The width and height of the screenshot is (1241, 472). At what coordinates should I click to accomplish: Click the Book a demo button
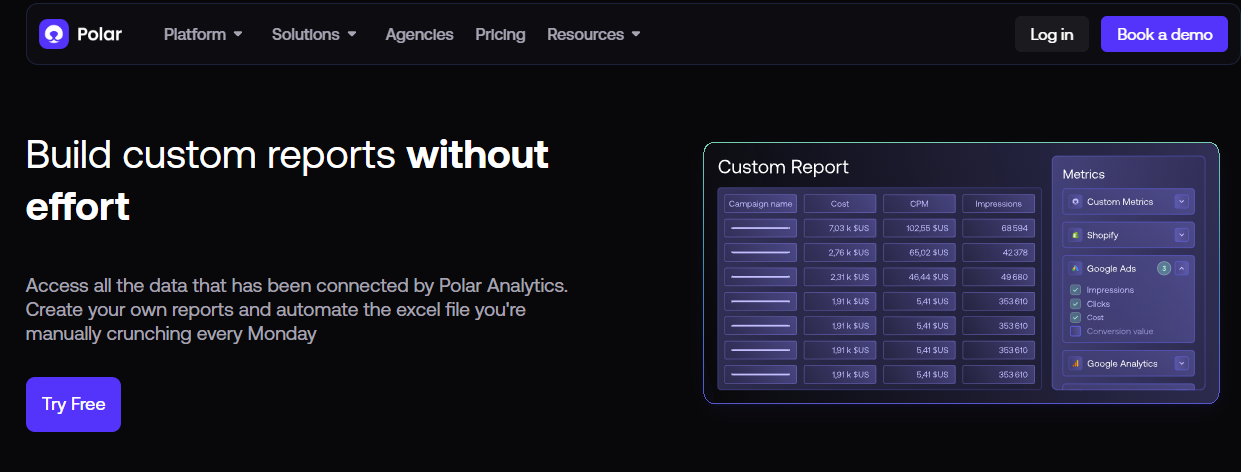click(1164, 34)
